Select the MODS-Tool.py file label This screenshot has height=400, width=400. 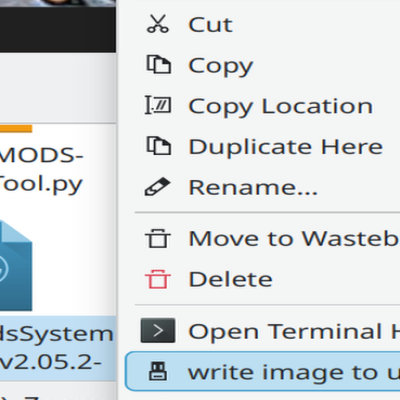(41, 169)
